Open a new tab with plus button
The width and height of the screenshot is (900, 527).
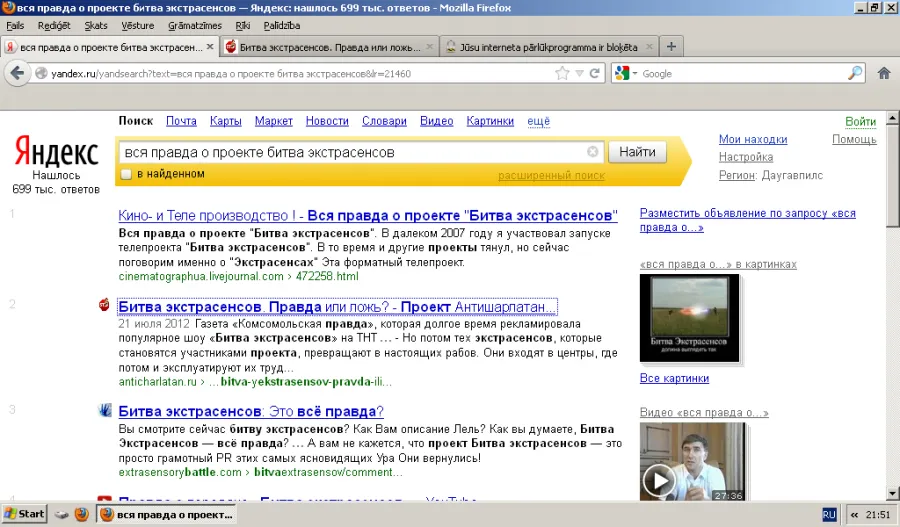coord(671,46)
